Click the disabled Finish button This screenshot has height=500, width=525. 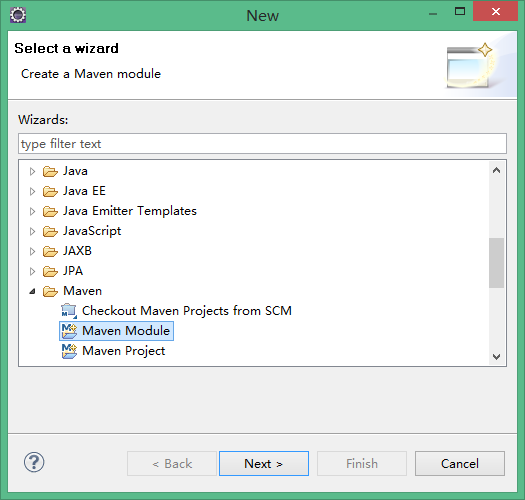tap(362, 463)
